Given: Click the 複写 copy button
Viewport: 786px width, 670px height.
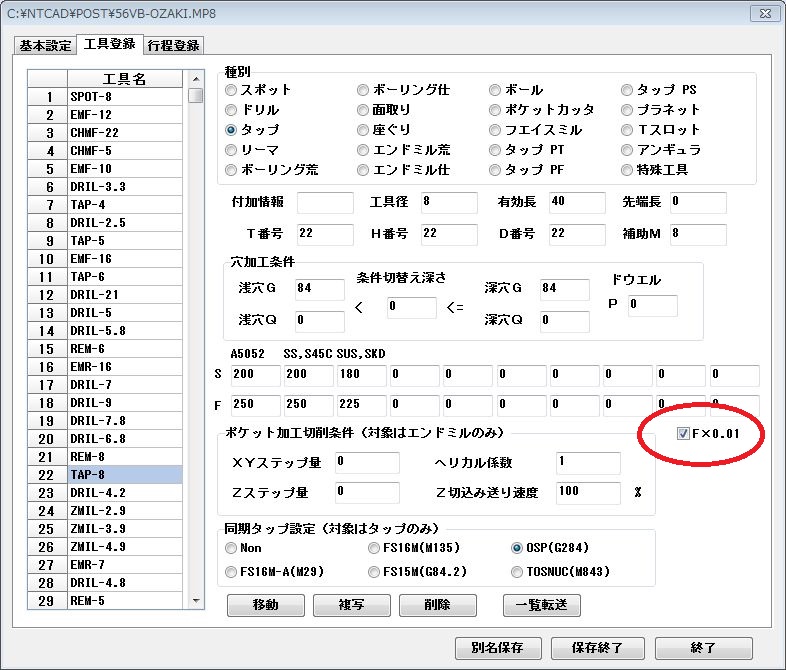Looking at the screenshot, I should tap(351, 605).
